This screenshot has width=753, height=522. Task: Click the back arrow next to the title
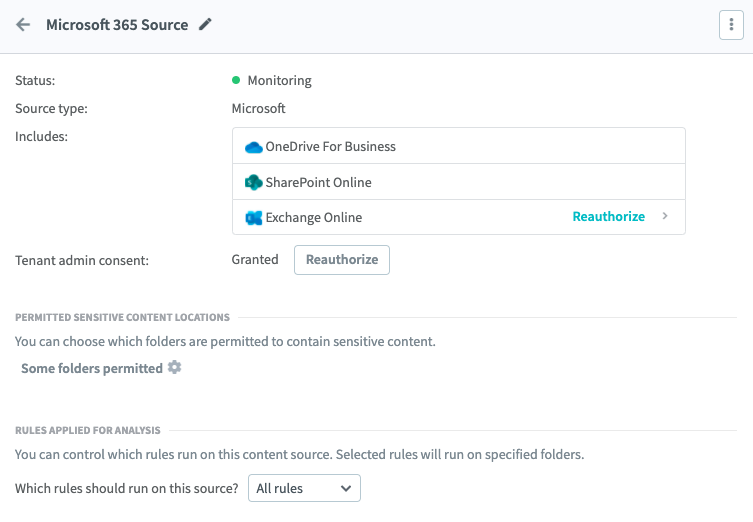(x=23, y=25)
